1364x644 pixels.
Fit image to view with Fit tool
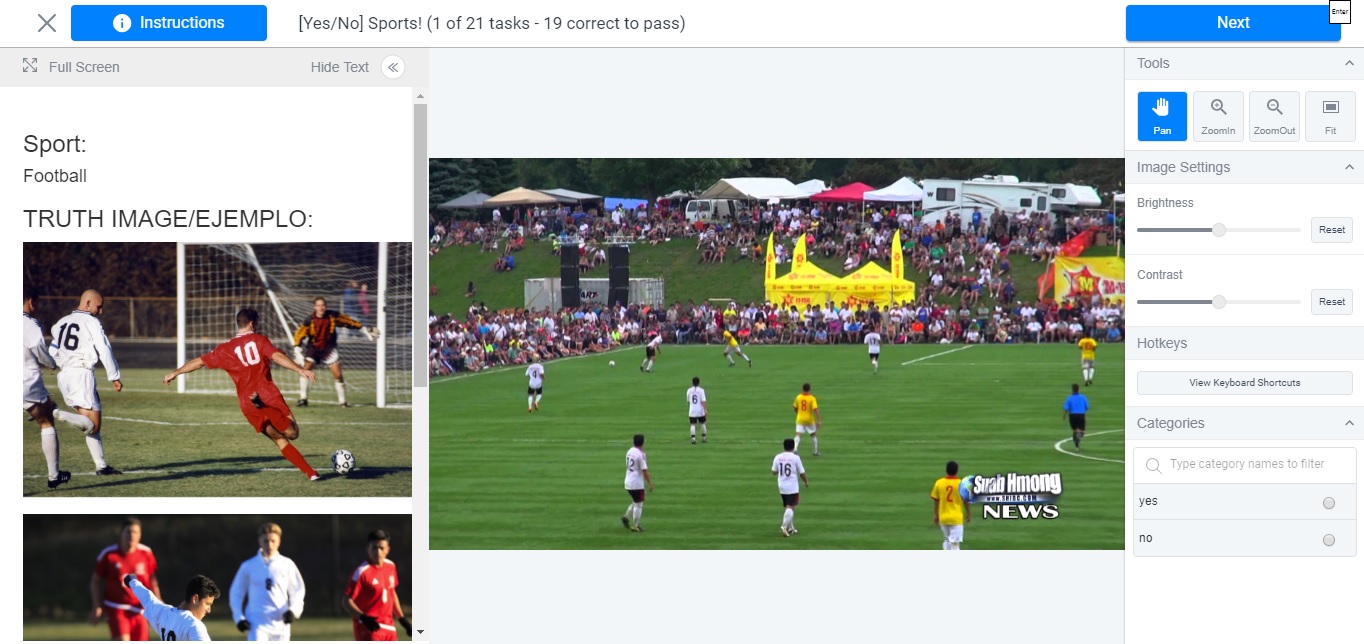[1330, 116]
